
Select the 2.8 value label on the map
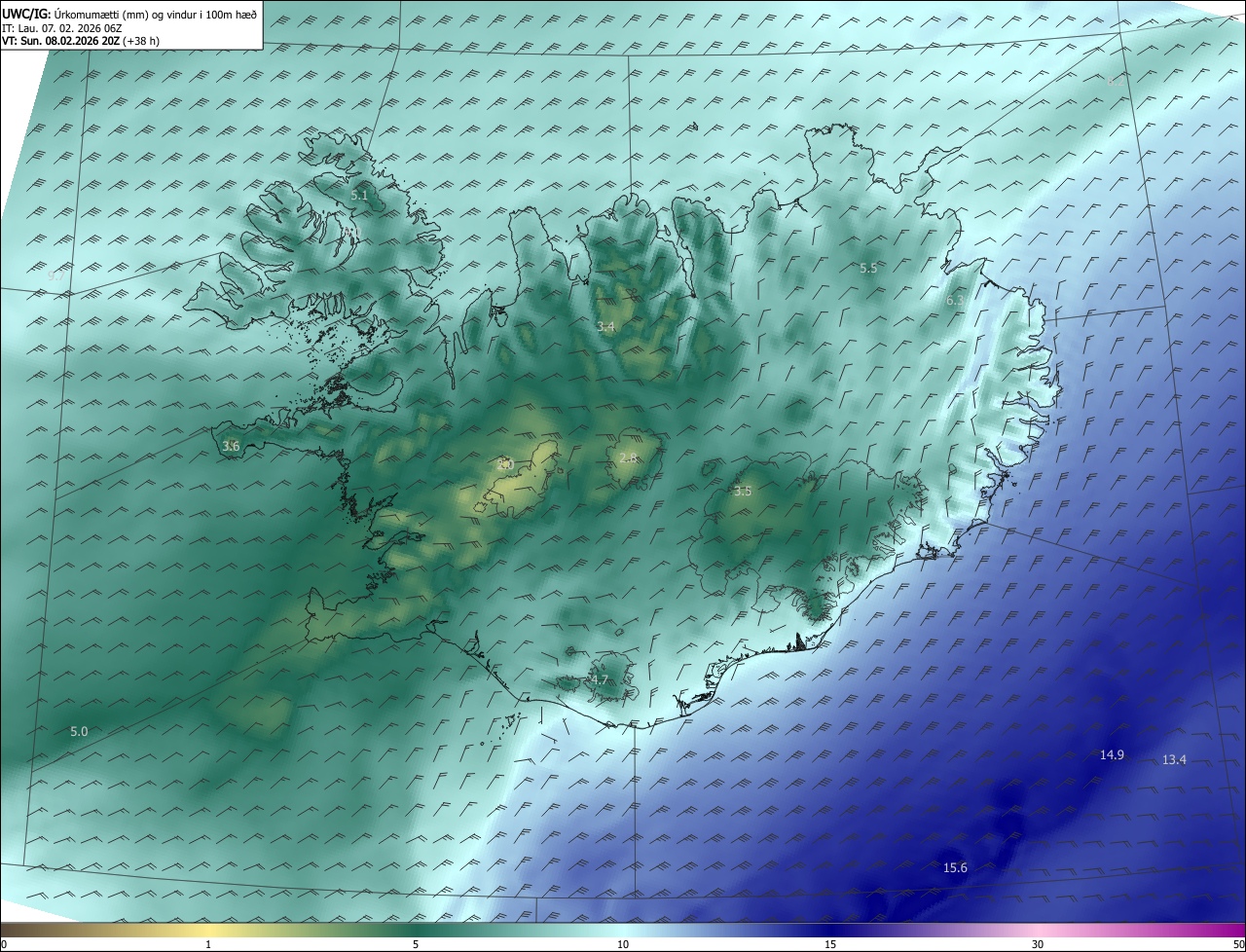(628, 458)
